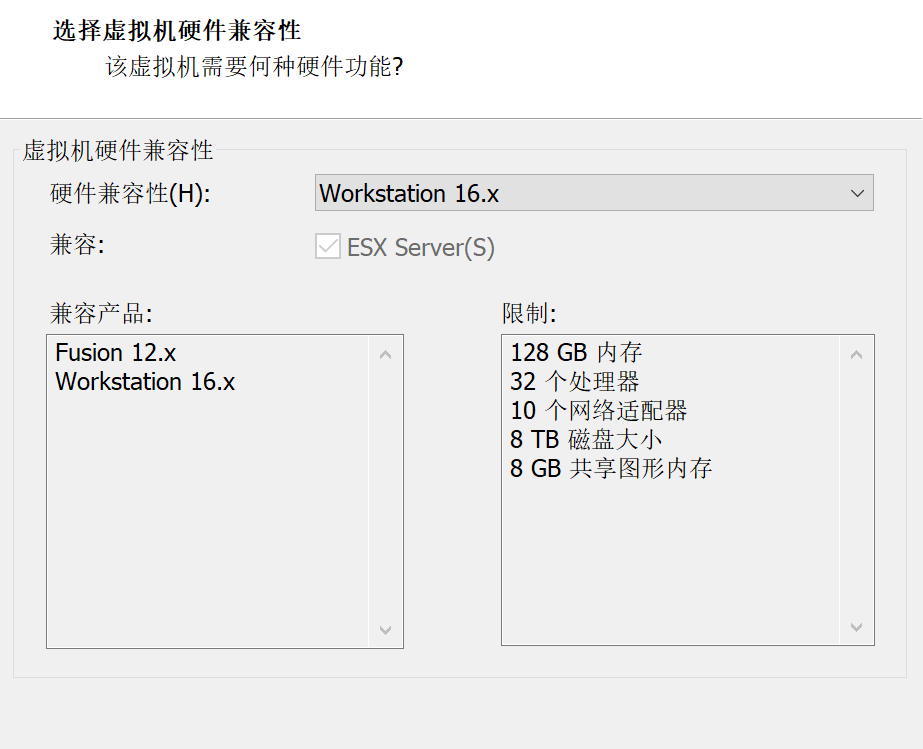Click the 兼容产品 list scroll-down arrow
Screen dimensions: 923x749
click(x=386, y=630)
